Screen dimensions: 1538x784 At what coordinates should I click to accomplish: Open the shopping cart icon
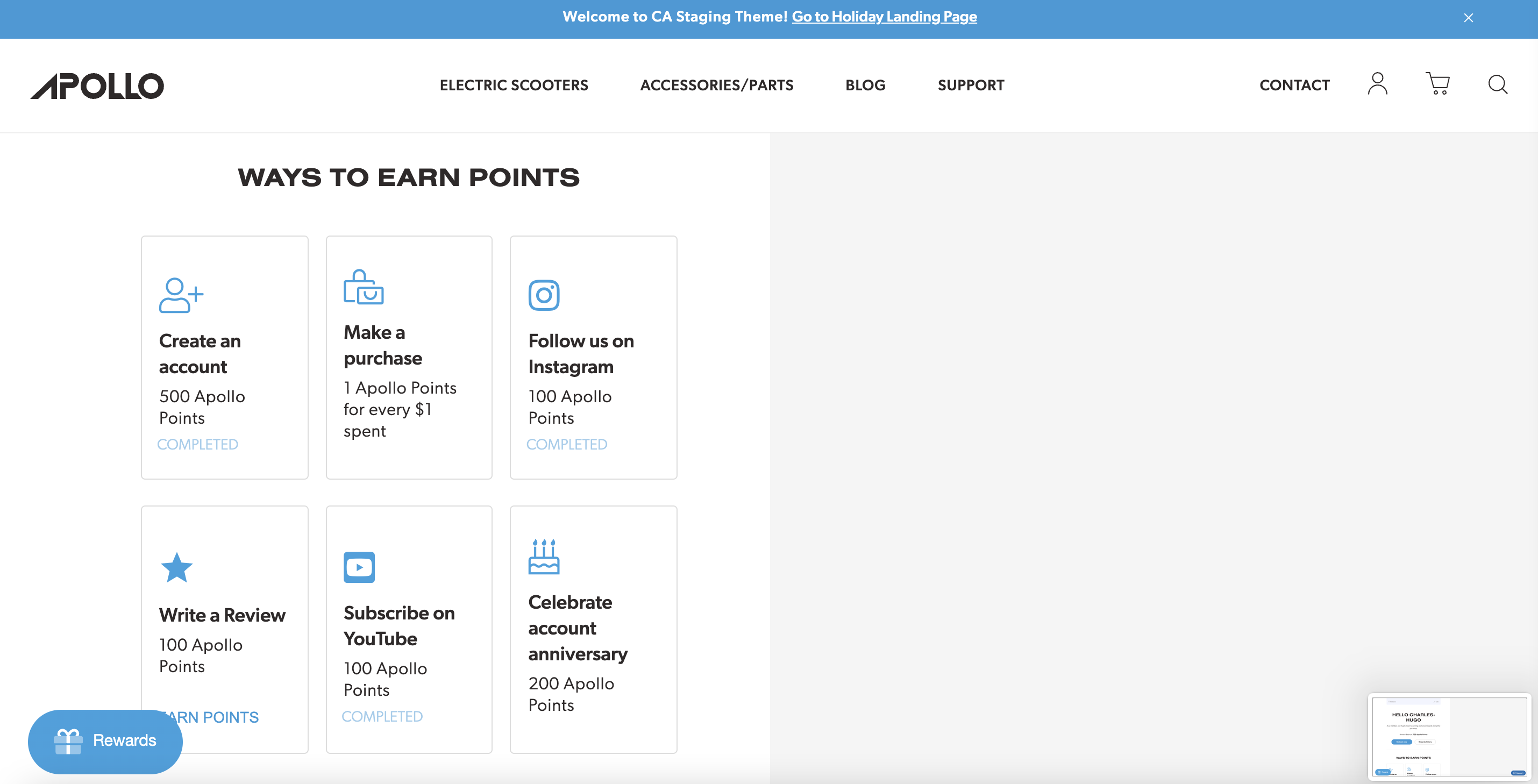tap(1437, 84)
